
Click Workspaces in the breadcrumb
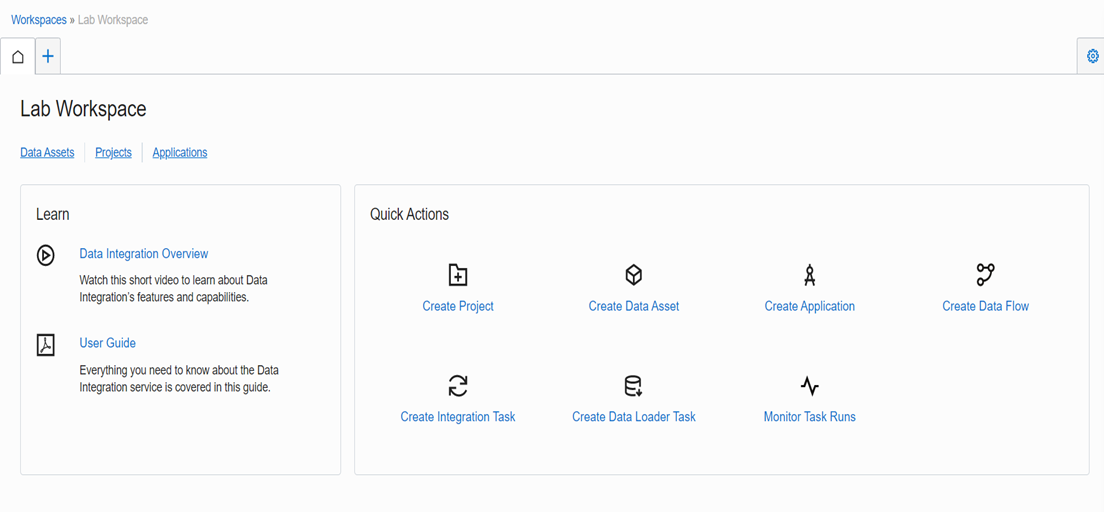point(39,20)
